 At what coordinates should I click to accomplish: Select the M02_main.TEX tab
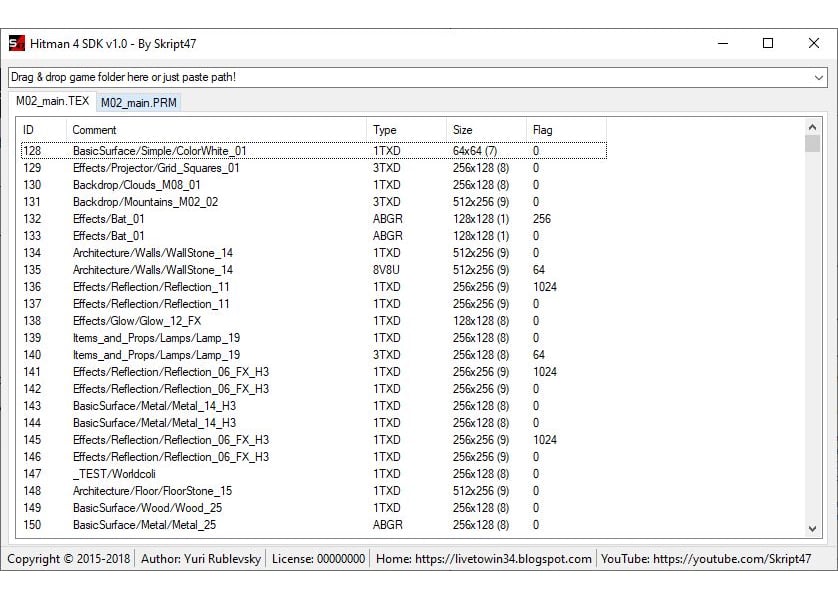click(x=52, y=101)
